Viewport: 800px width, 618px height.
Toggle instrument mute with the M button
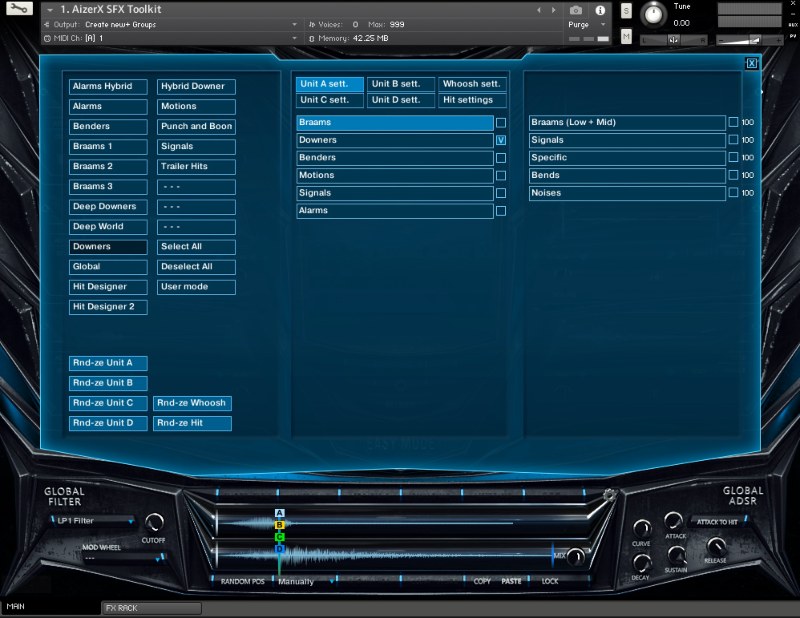[626, 35]
